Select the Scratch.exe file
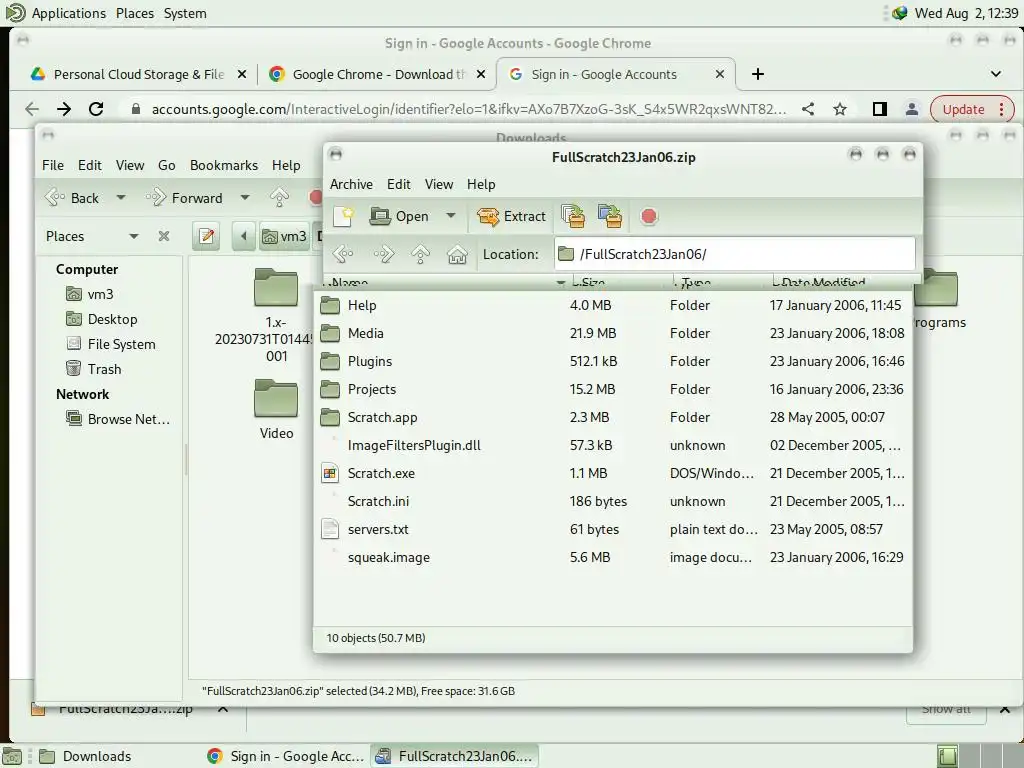 613,473
